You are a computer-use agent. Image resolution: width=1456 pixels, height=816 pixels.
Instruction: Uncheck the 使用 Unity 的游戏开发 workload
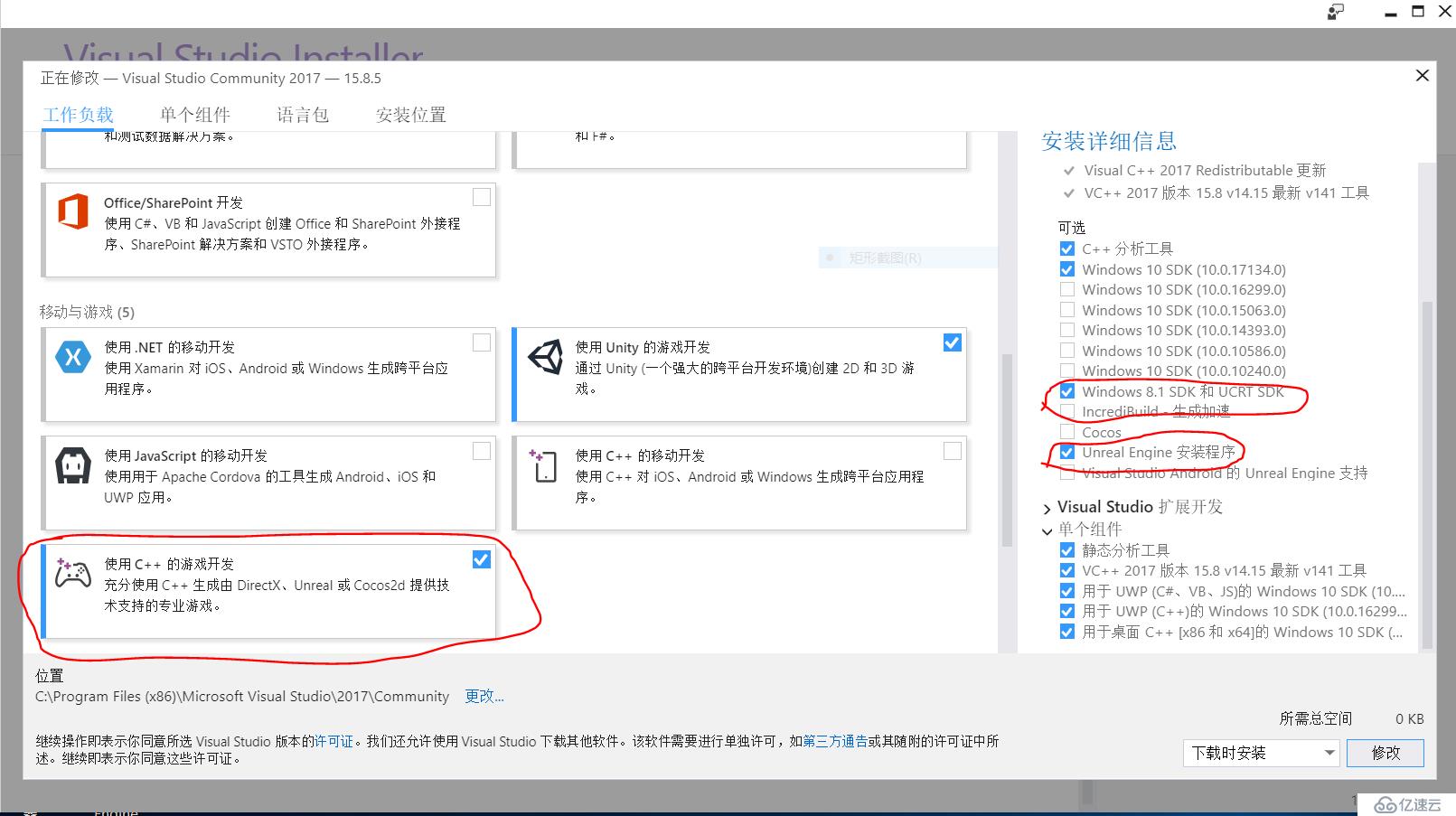(x=952, y=342)
